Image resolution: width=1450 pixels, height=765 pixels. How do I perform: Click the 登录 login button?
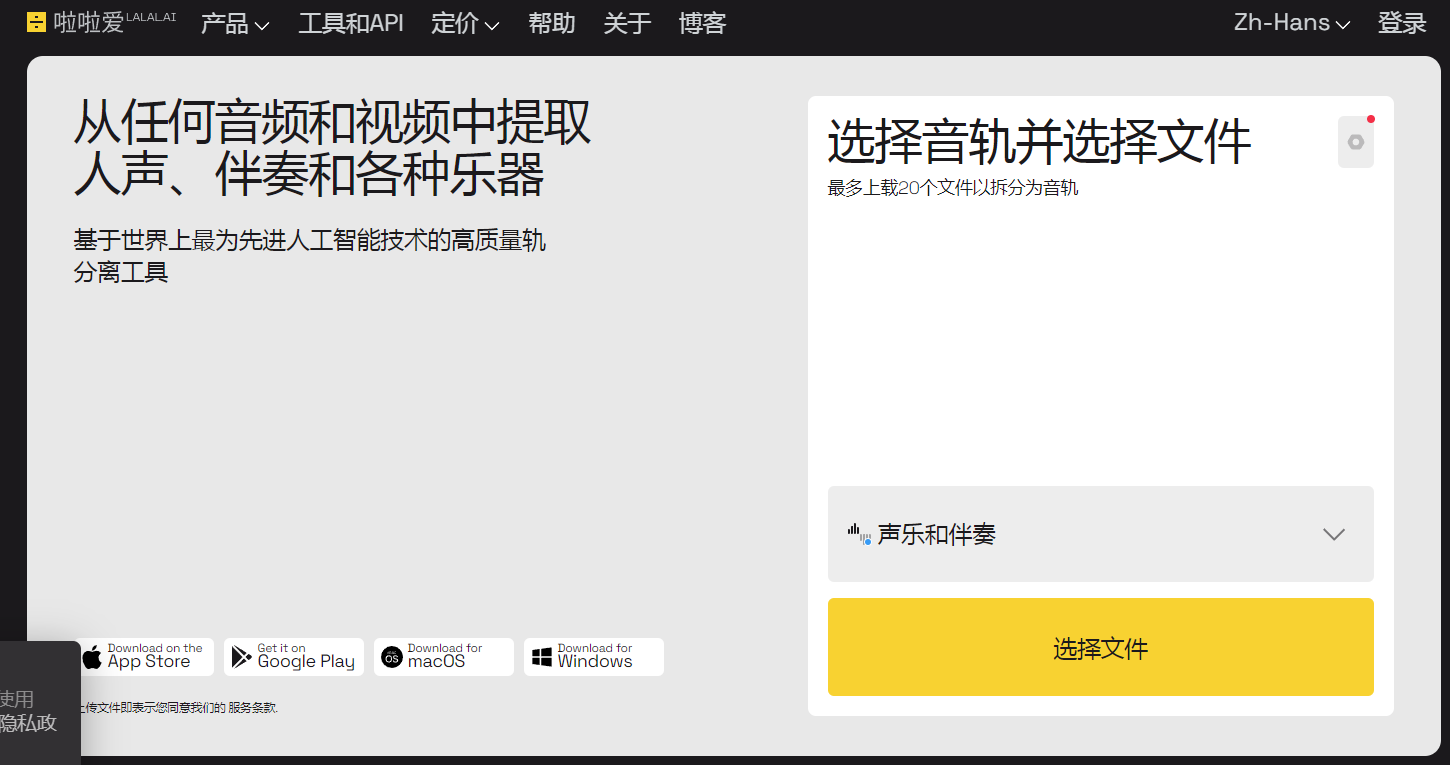[1402, 23]
